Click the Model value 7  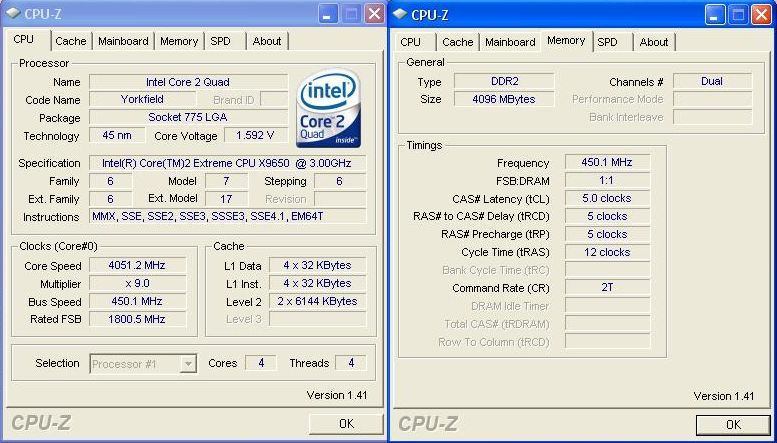(x=226, y=181)
